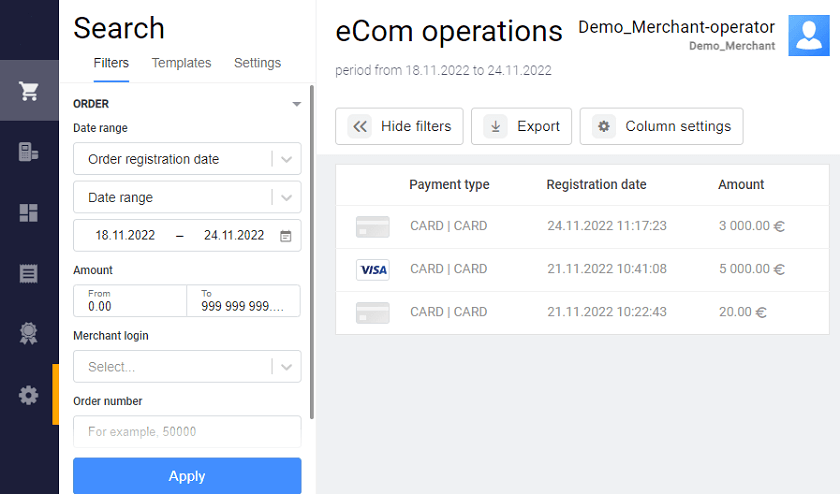
Task: Click the POS terminal sidebar icon
Action: [x=29, y=152]
